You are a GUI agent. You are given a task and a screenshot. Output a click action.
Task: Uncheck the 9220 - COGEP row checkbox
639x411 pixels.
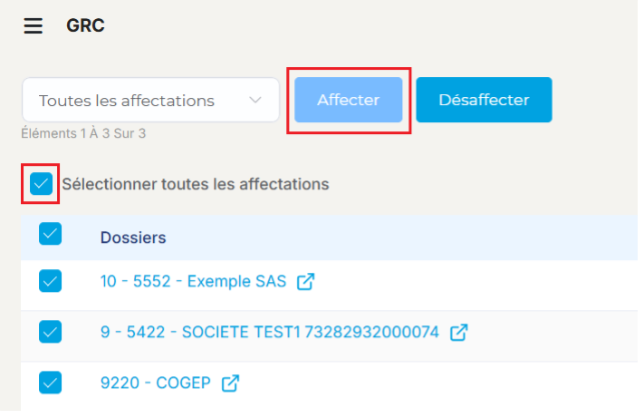[50, 382]
